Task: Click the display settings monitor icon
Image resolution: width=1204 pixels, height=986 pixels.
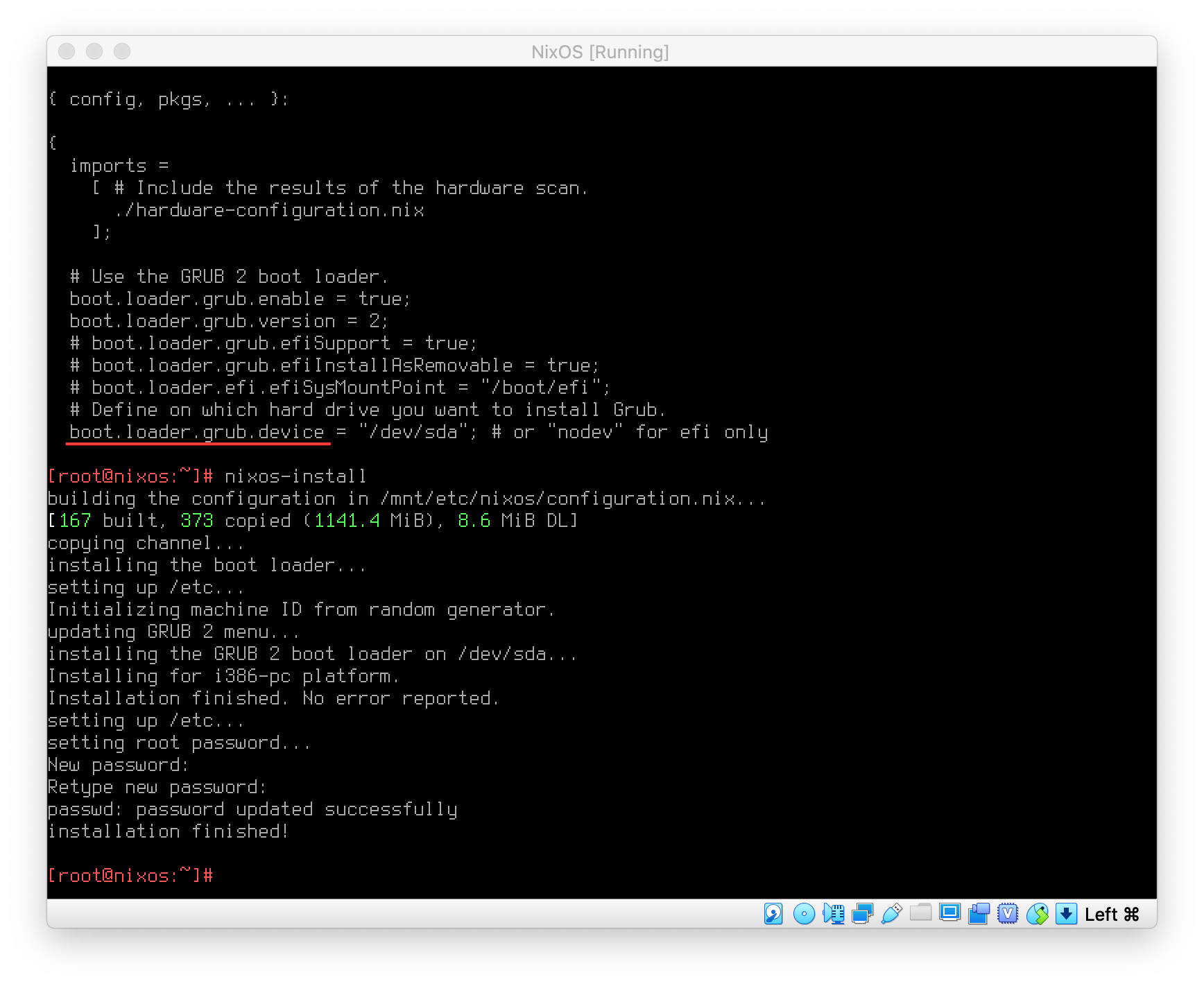Action: pyautogui.click(x=949, y=913)
